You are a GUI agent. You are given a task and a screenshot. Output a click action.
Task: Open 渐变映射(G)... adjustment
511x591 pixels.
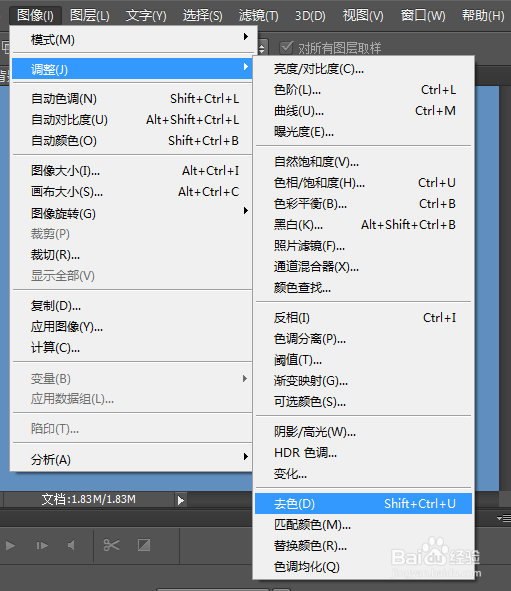pos(363,381)
